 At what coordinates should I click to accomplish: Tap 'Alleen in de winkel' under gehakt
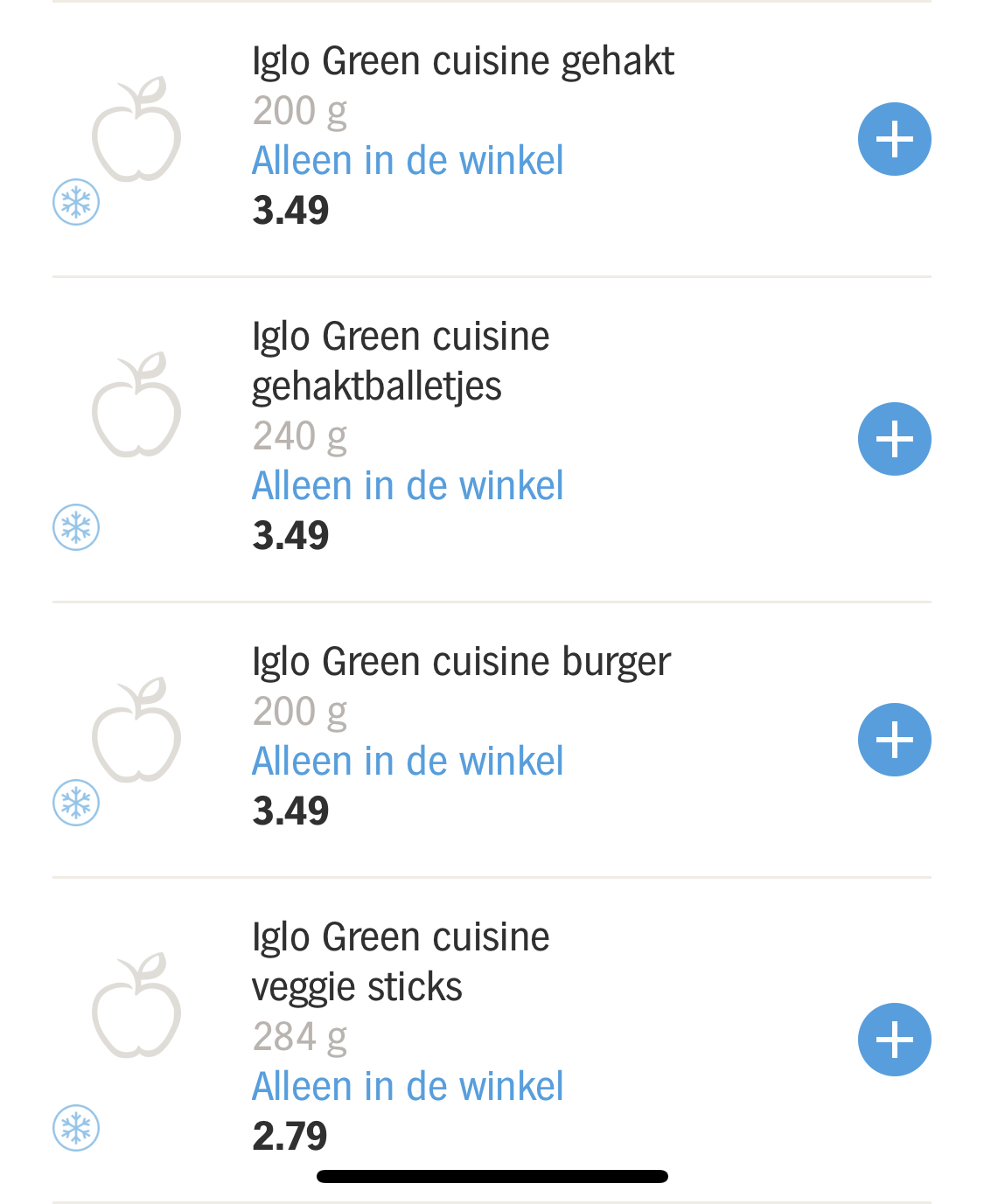pyautogui.click(x=408, y=161)
